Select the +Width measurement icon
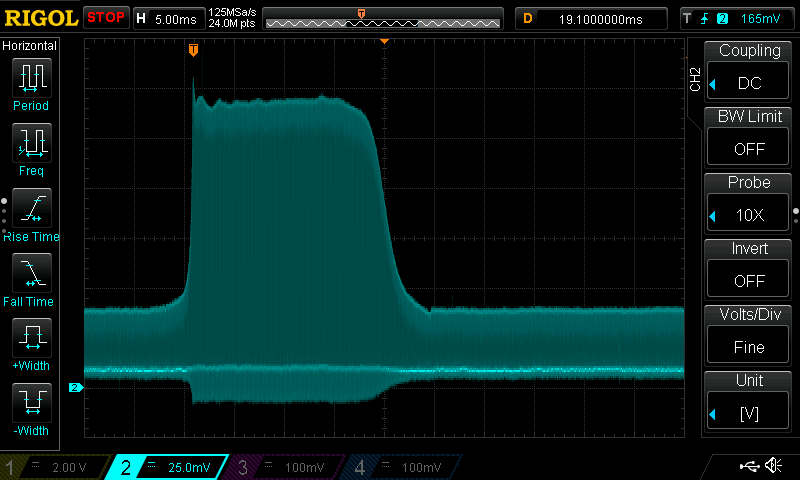 click(30, 338)
